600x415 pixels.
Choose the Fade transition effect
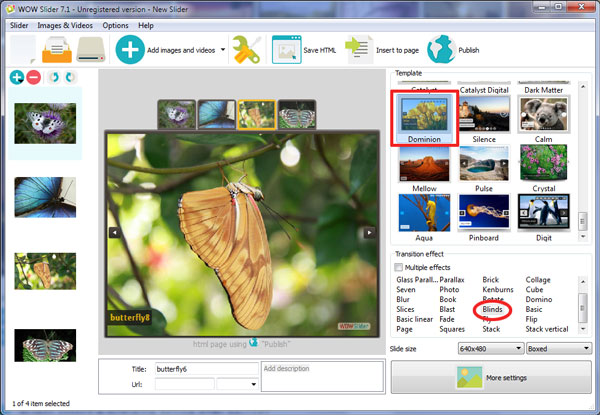[447, 319]
